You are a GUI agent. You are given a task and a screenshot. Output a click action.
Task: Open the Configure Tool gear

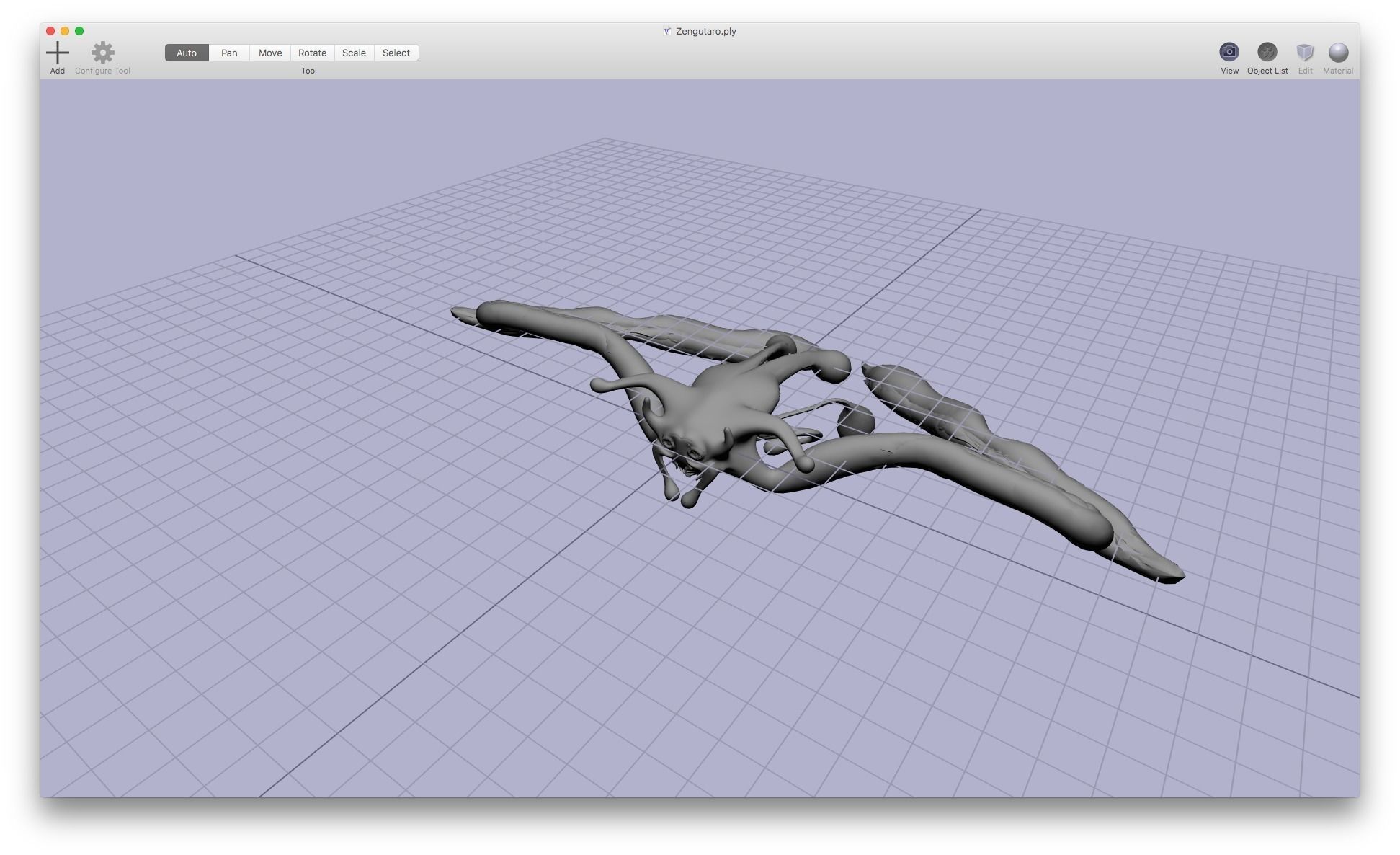pos(103,53)
